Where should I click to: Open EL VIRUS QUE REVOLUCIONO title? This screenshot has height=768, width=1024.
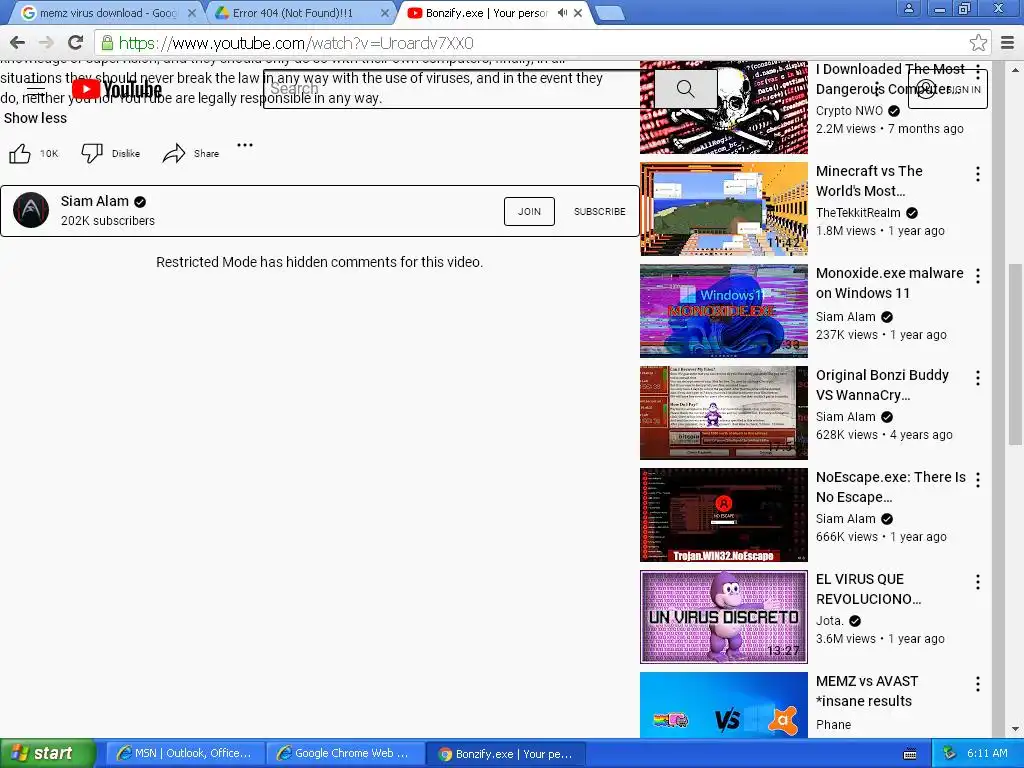tap(869, 589)
